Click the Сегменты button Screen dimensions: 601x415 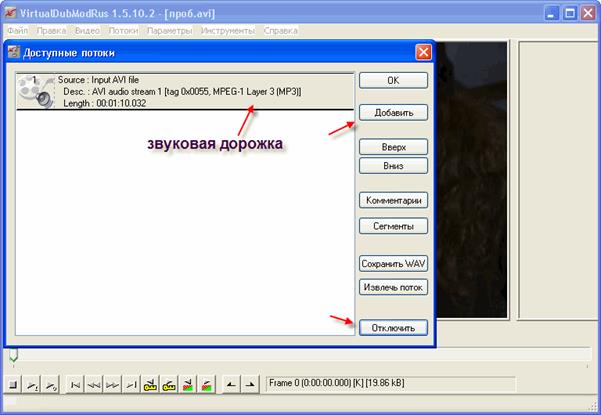click(393, 226)
